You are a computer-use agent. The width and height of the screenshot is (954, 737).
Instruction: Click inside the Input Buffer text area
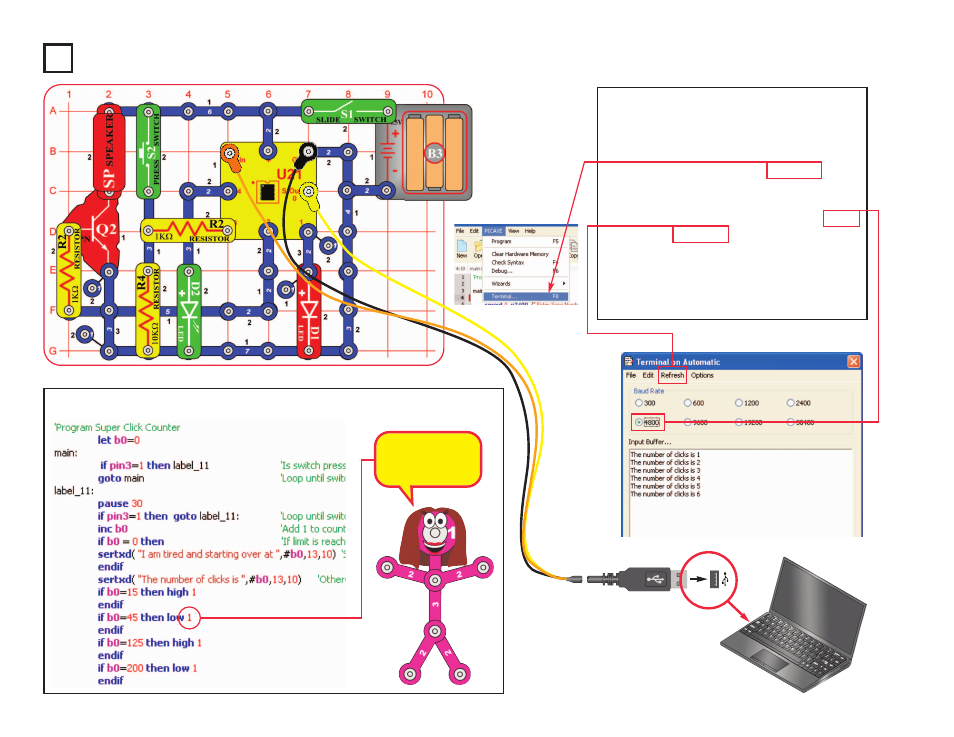740,493
